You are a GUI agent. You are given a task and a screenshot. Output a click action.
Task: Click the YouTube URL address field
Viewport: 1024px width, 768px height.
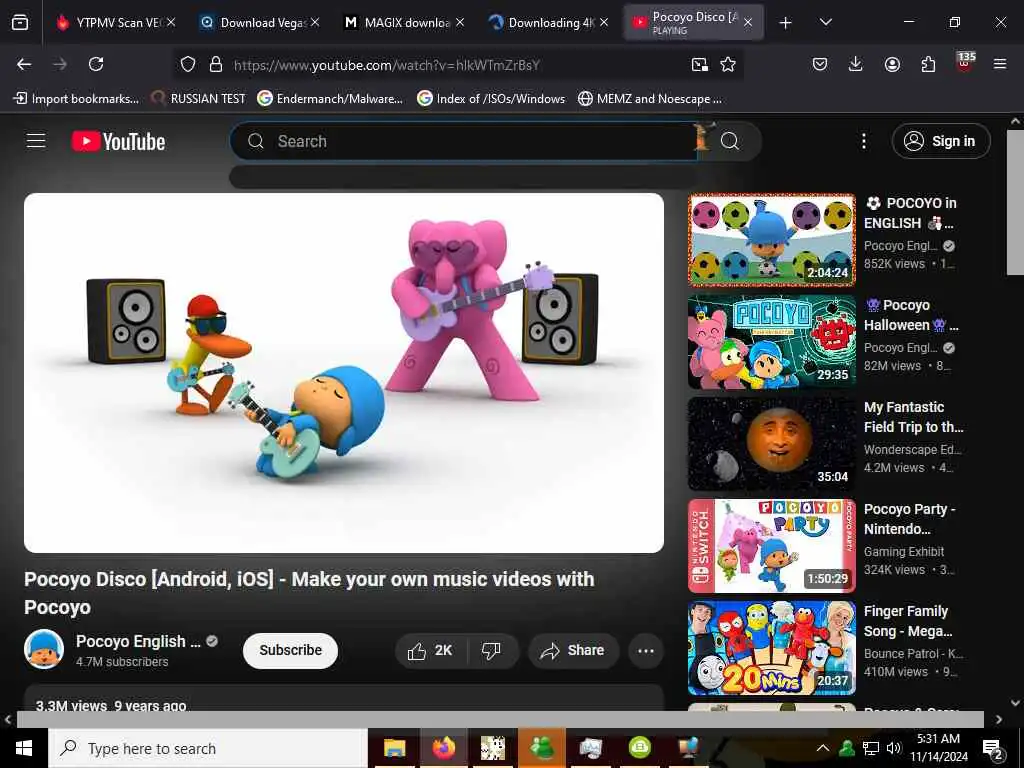coord(457,65)
